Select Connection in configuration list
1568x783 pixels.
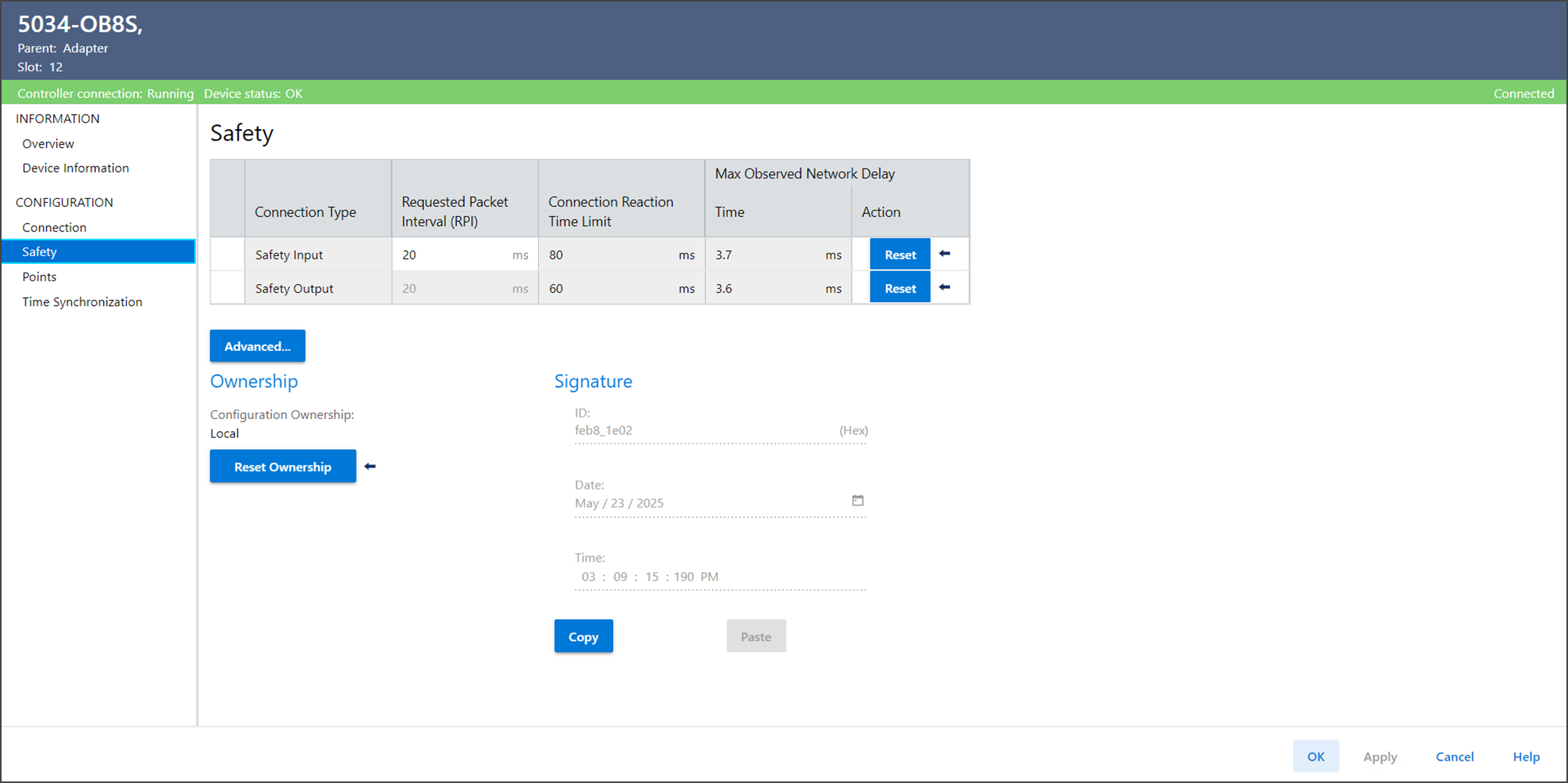pyautogui.click(x=54, y=227)
